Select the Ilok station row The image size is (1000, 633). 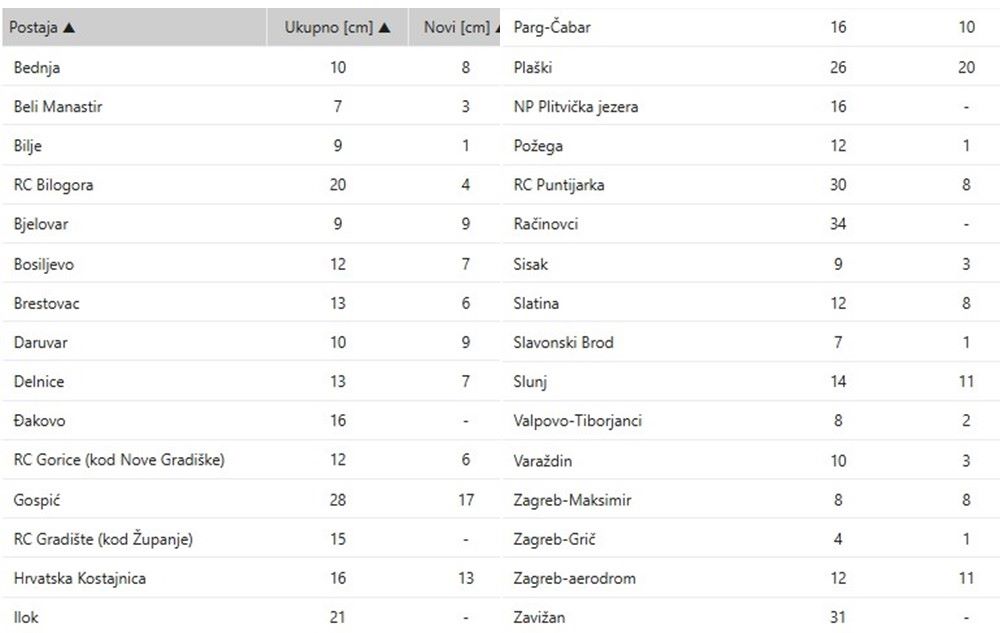(x=27, y=617)
